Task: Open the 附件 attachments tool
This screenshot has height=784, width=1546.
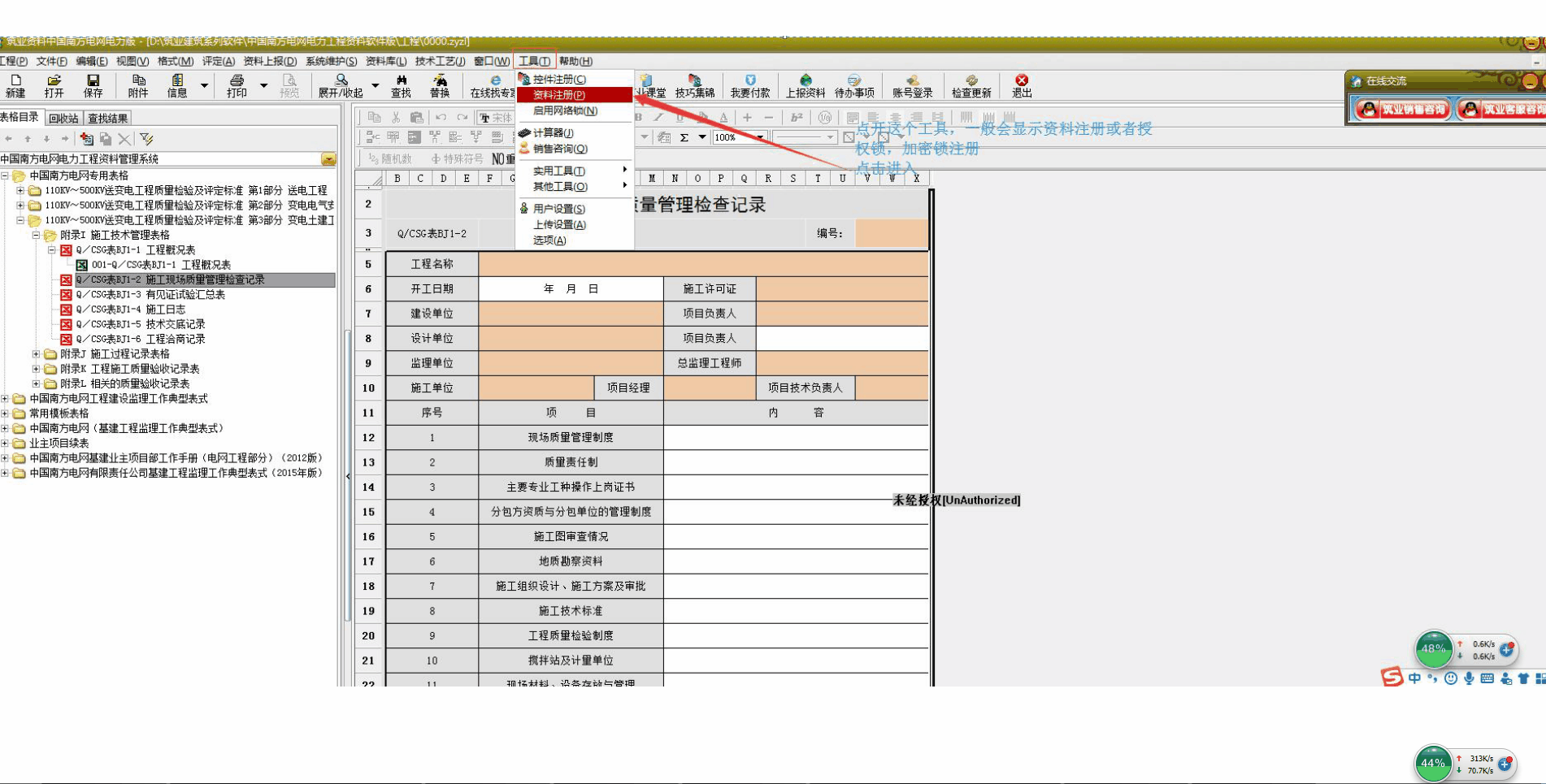Action: (x=138, y=85)
